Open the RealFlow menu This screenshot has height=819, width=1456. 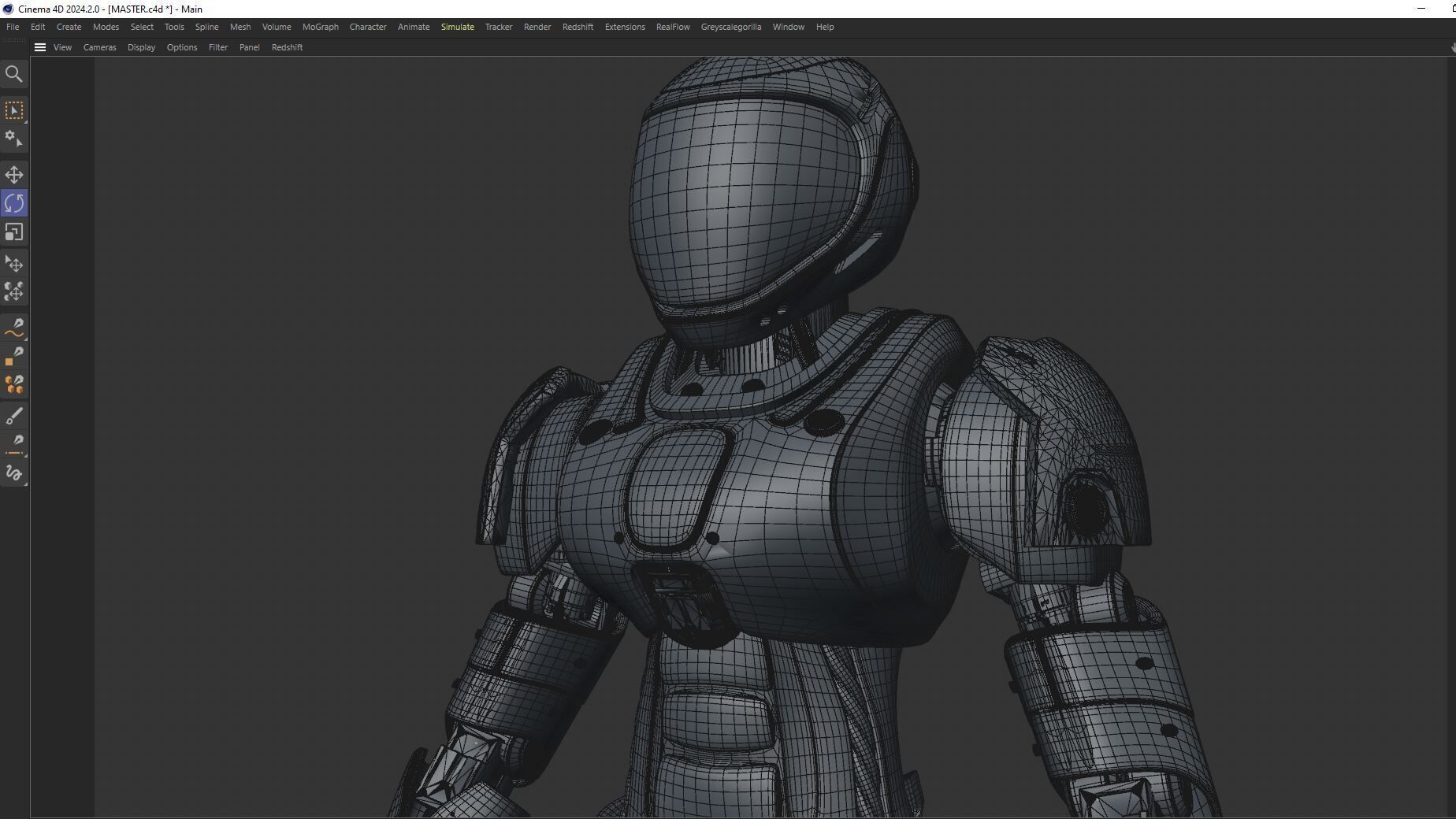(673, 27)
